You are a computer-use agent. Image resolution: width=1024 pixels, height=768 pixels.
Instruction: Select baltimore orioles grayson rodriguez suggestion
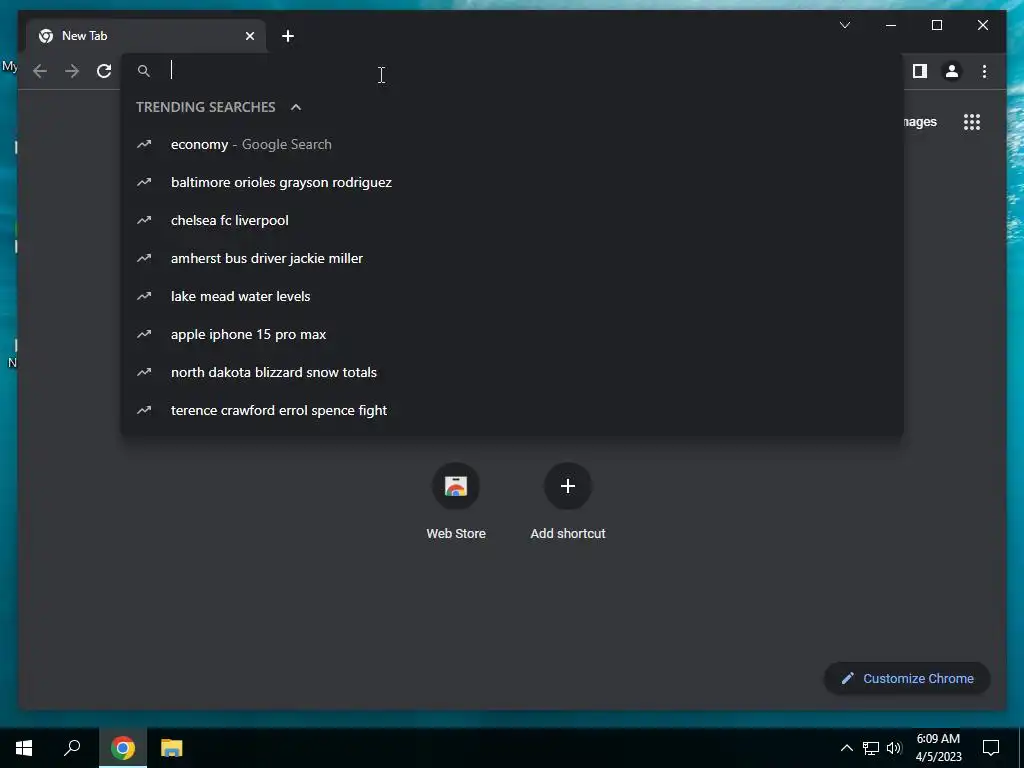[x=512, y=182]
